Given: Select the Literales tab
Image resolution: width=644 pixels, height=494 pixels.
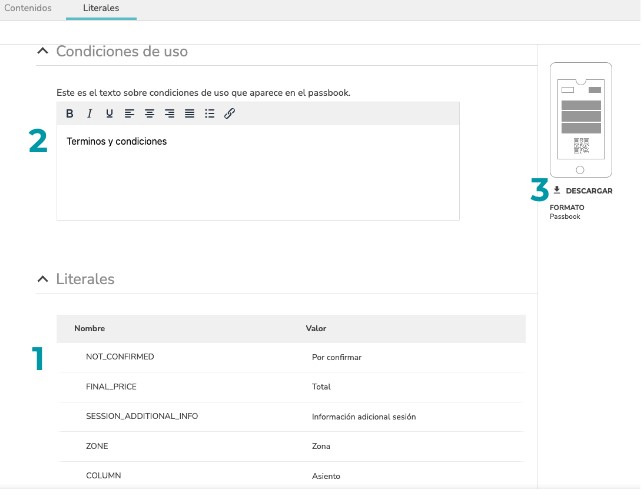Looking at the screenshot, I should coord(101,8).
